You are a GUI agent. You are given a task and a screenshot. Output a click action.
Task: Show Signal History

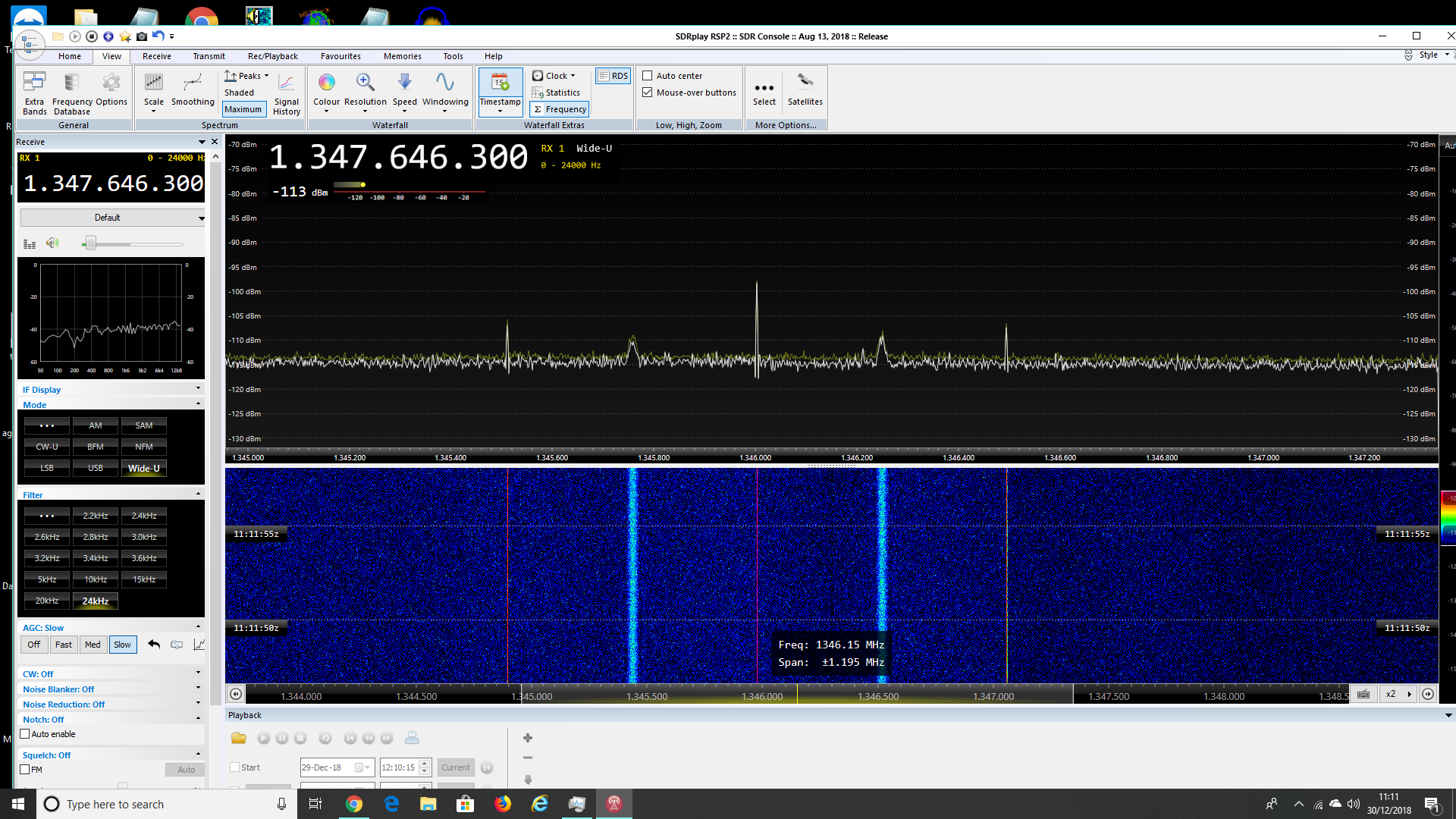click(287, 93)
